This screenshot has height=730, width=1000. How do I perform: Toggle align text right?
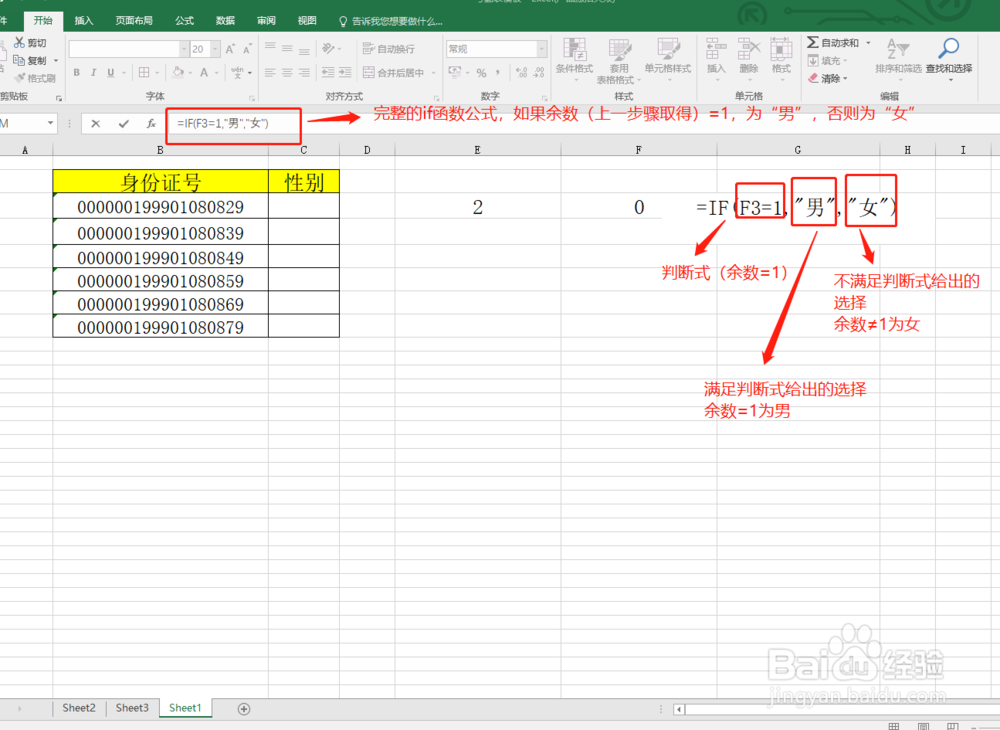[304, 73]
